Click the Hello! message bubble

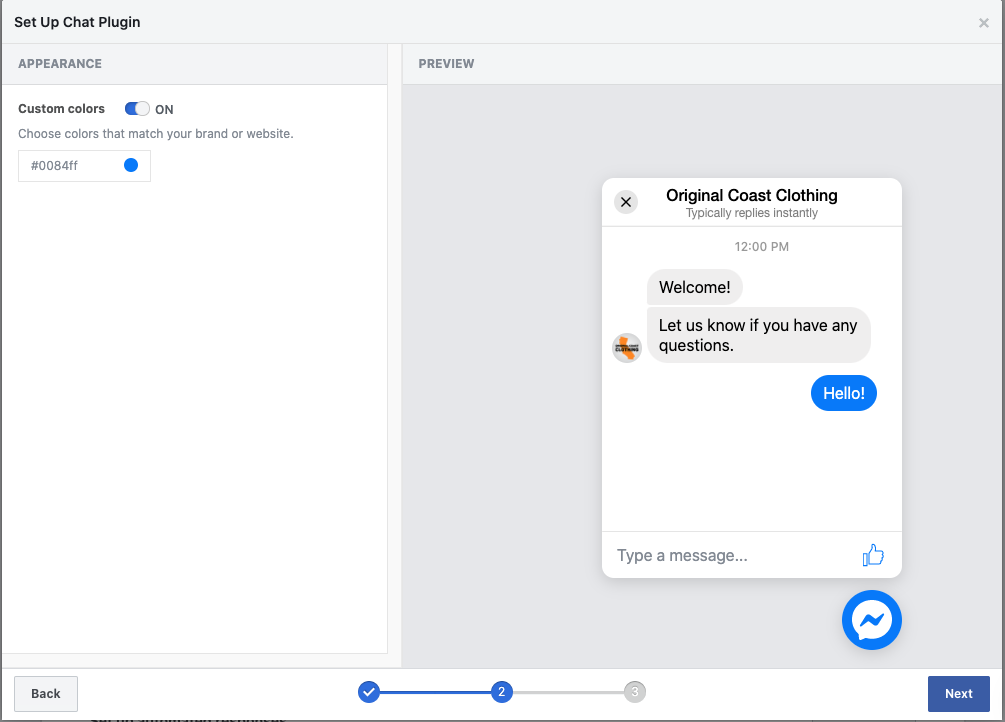click(x=843, y=393)
